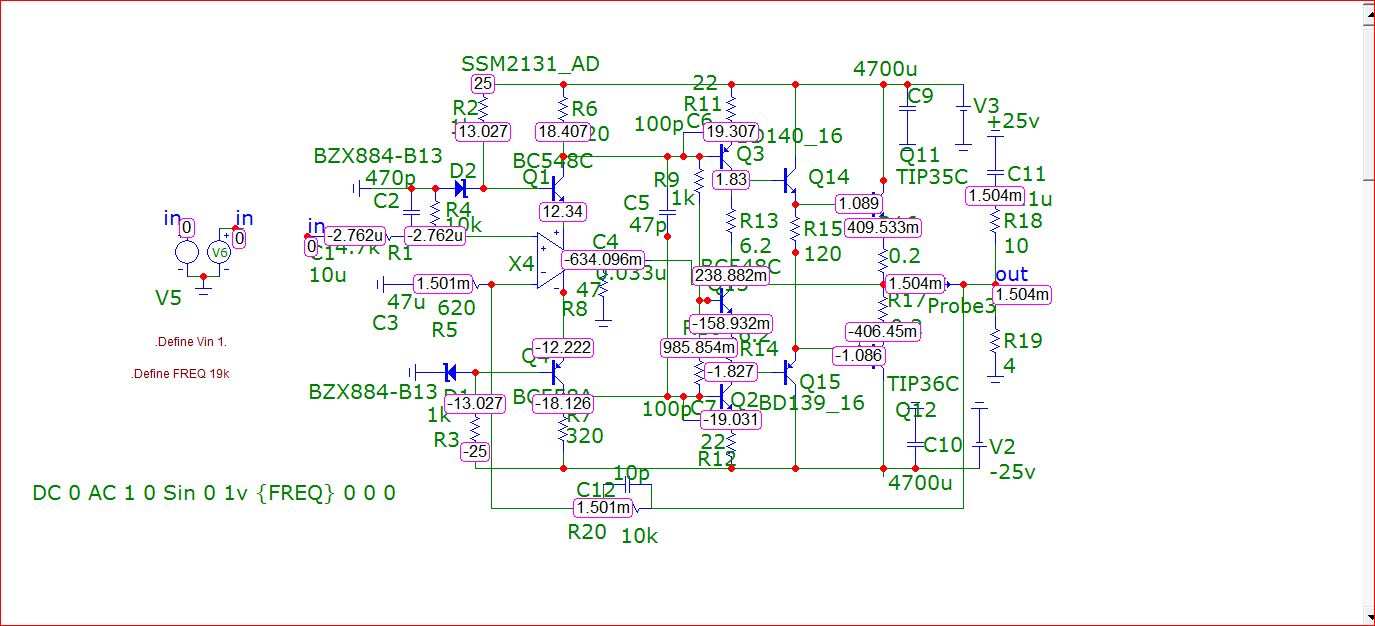Select the R2 resistor symbol
Image resolution: width=1375 pixels, height=626 pixels.
point(482,107)
